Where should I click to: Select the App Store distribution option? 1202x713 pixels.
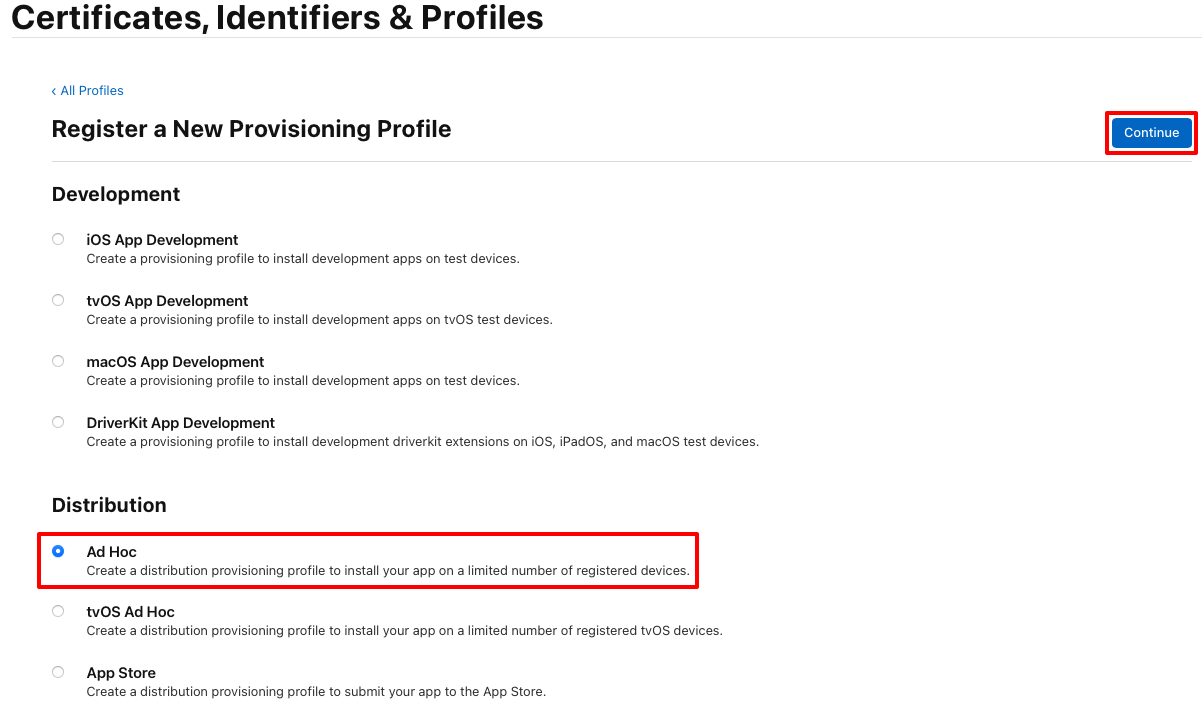click(57, 671)
